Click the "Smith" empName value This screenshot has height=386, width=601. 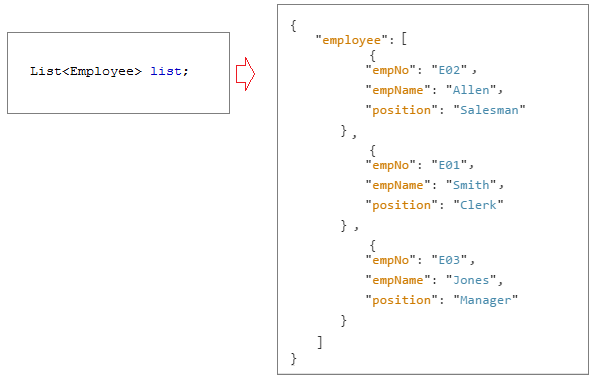coord(471,185)
